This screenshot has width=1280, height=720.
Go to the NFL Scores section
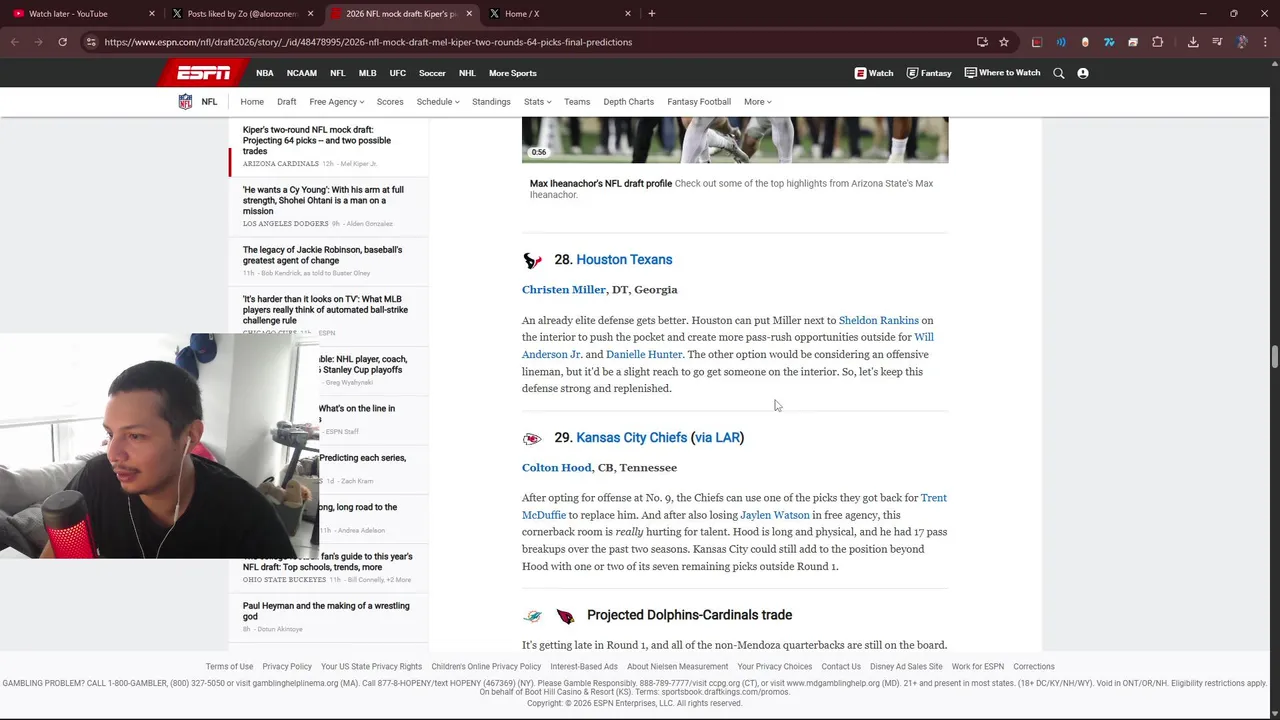390,102
